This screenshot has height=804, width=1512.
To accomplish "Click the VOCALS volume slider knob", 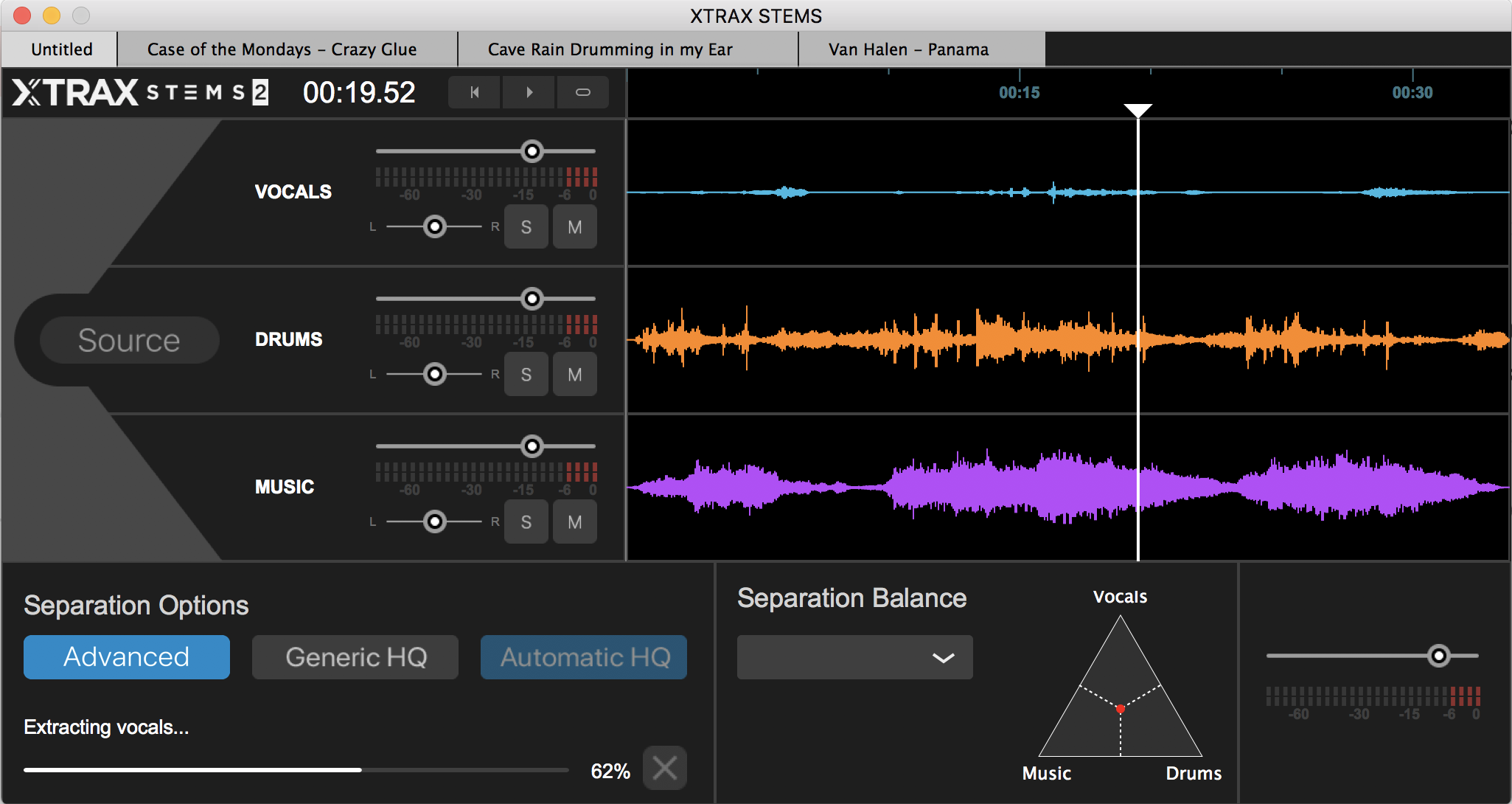I will [x=532, y=151].
